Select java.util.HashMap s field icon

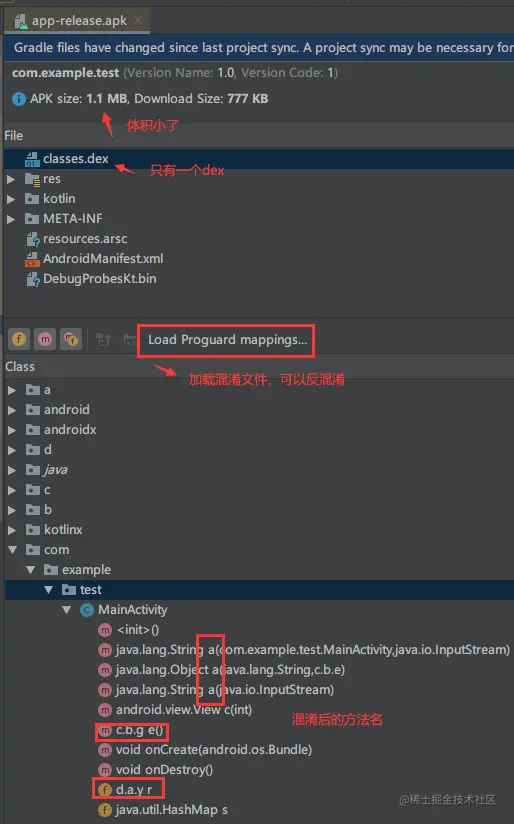pyautogui.click(x=105, y=810)
